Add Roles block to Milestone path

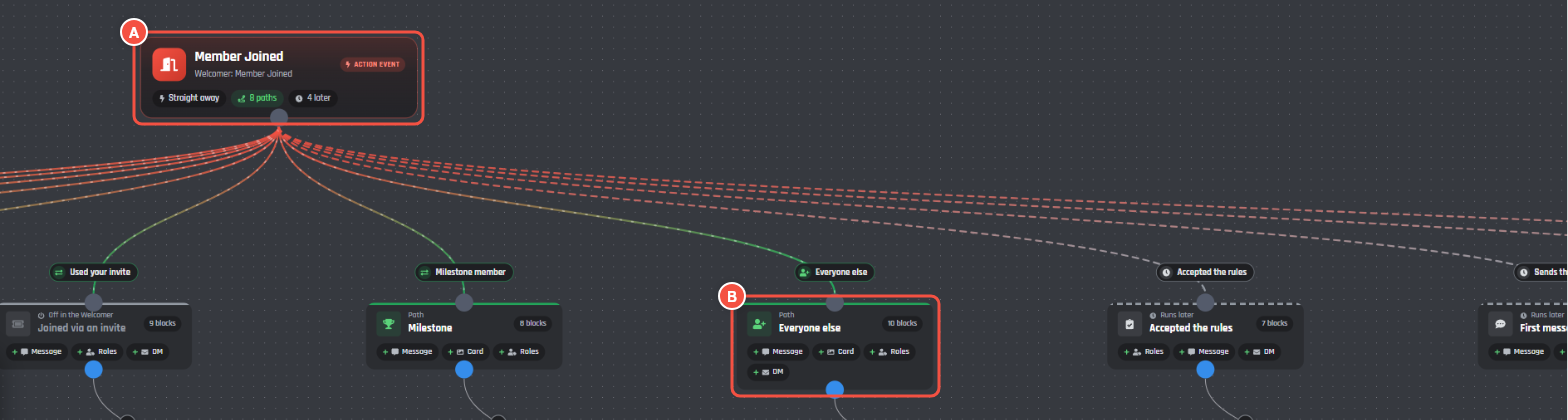tap(519, 352)
